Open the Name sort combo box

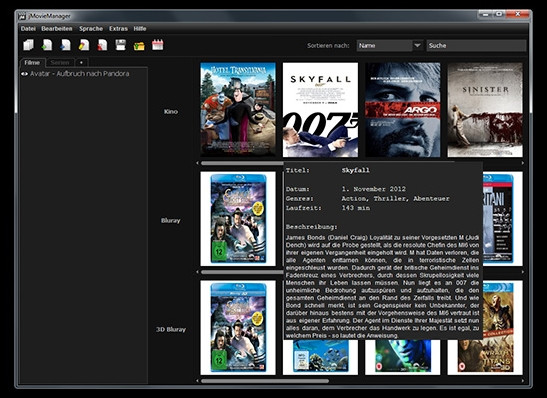pyautogui.click(x=389, y=45)
